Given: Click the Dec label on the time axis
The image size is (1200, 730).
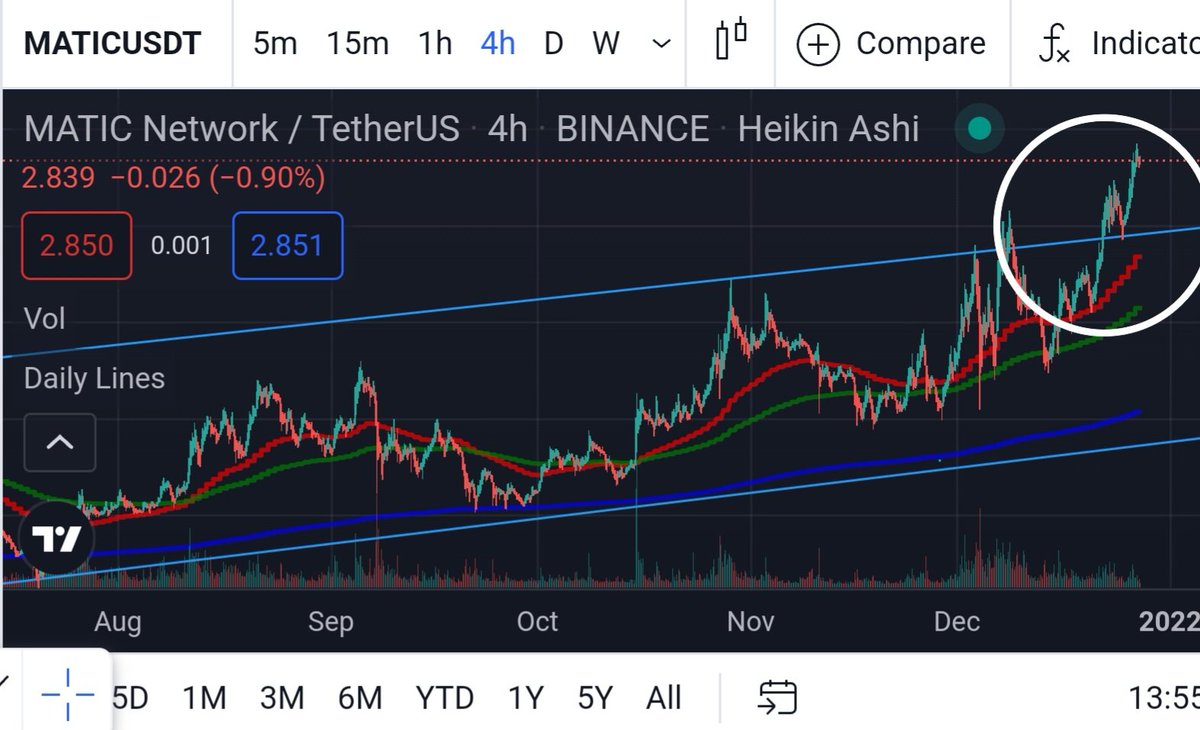Looking at the screenshot, I should (956, 621).
